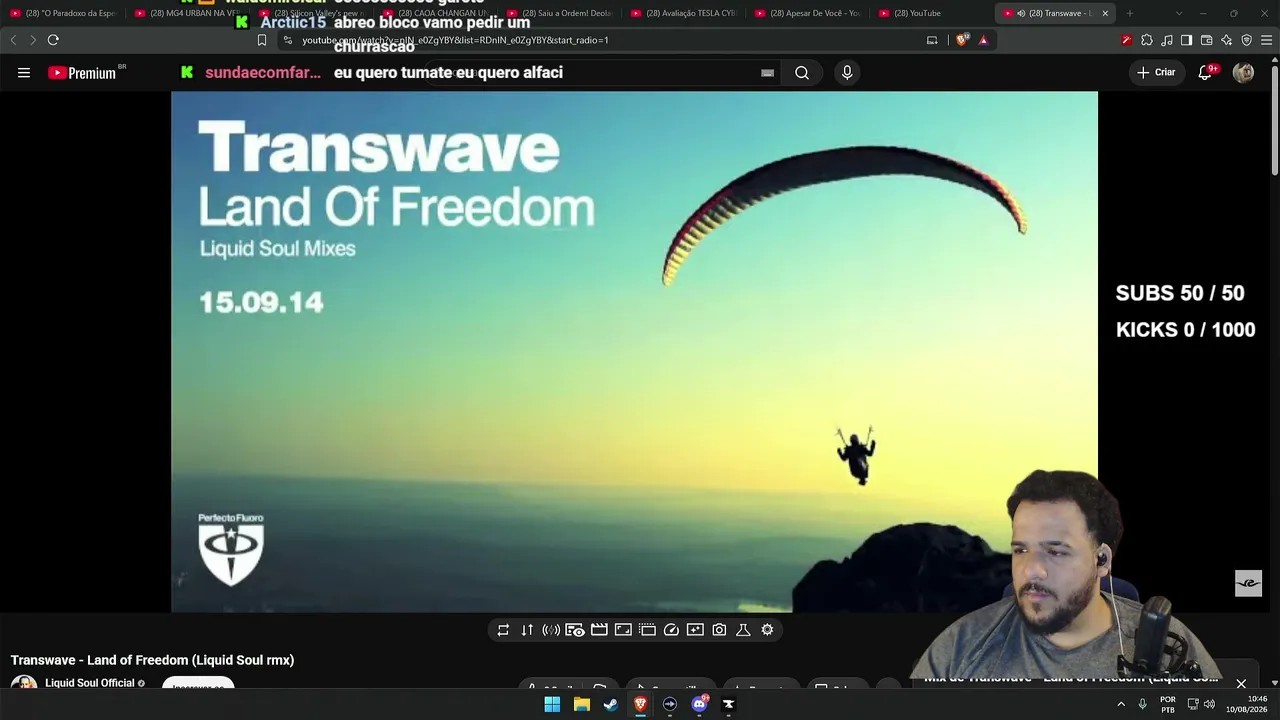This screenshot has width=1280, height=720.
Task: Take a video screenshot with camera icon
Action: pos(719,630)
